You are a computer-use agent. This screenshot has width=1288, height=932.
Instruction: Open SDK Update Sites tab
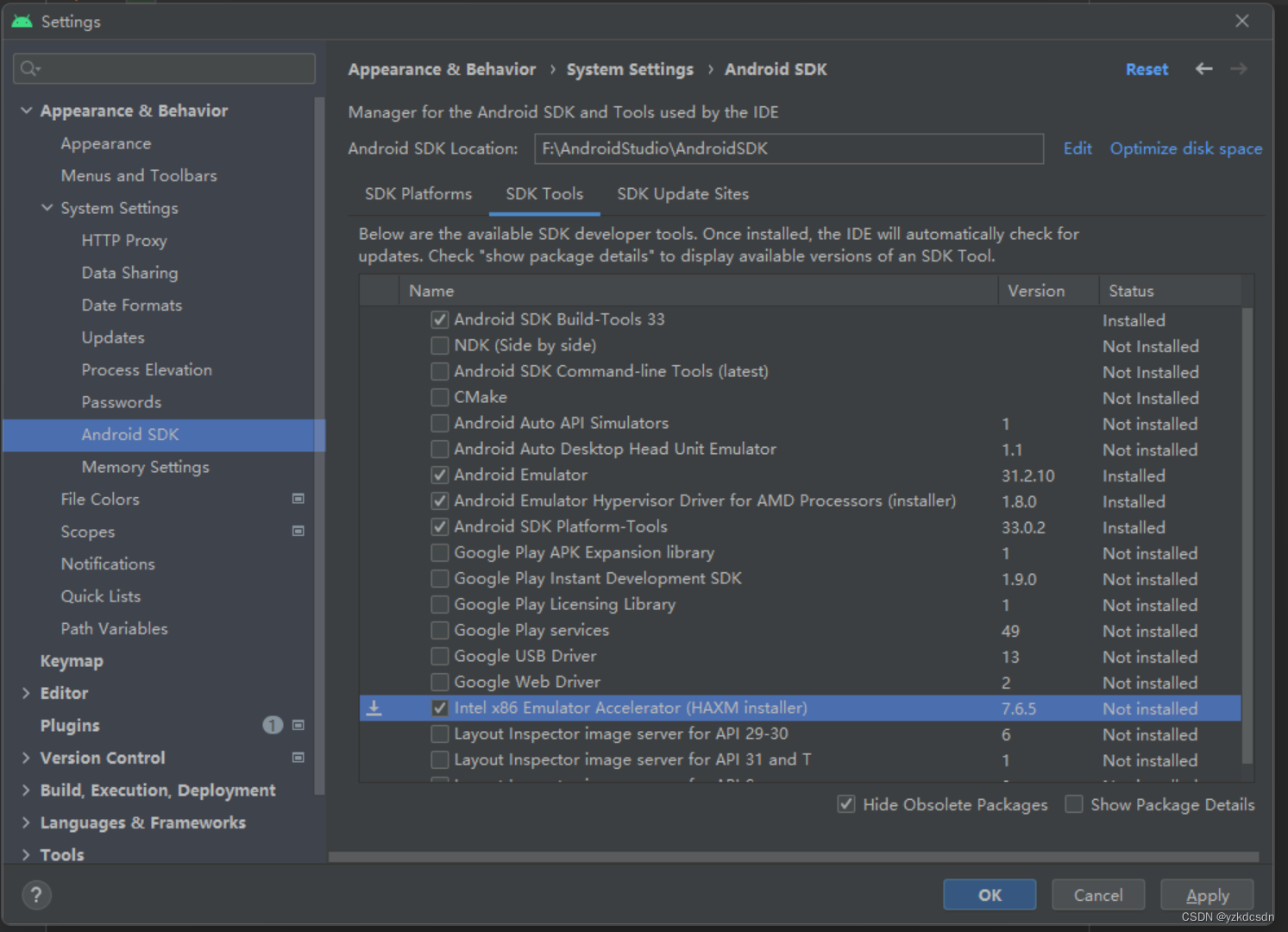coord(682,194)
